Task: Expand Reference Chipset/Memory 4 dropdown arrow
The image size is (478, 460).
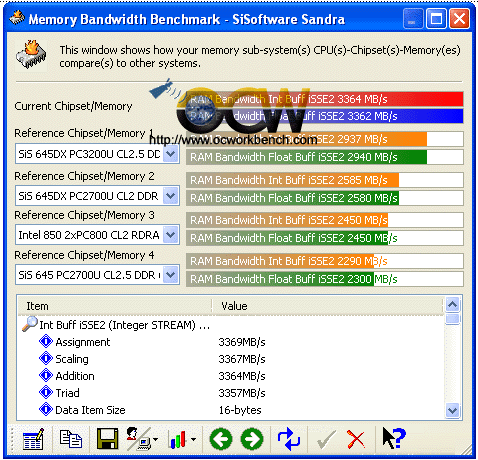Action: point(171,275)
